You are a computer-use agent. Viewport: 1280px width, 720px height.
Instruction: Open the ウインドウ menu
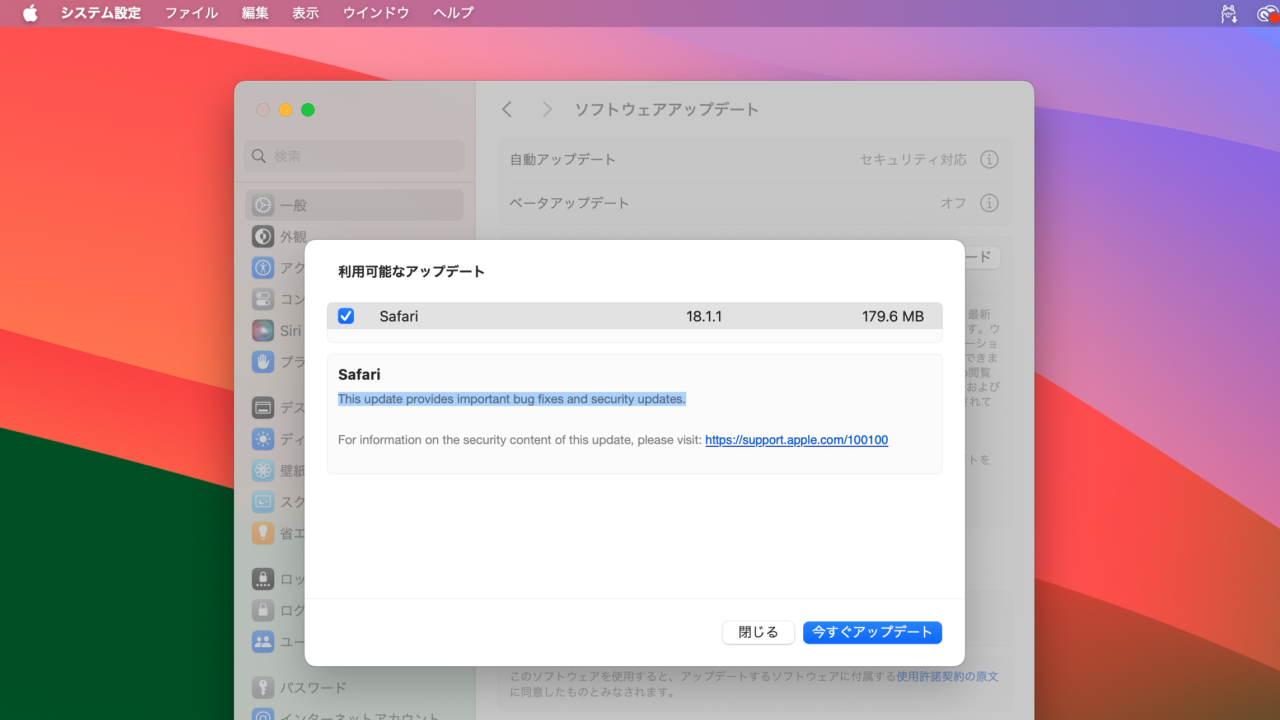pyautogui.click(x=376, y=13)
